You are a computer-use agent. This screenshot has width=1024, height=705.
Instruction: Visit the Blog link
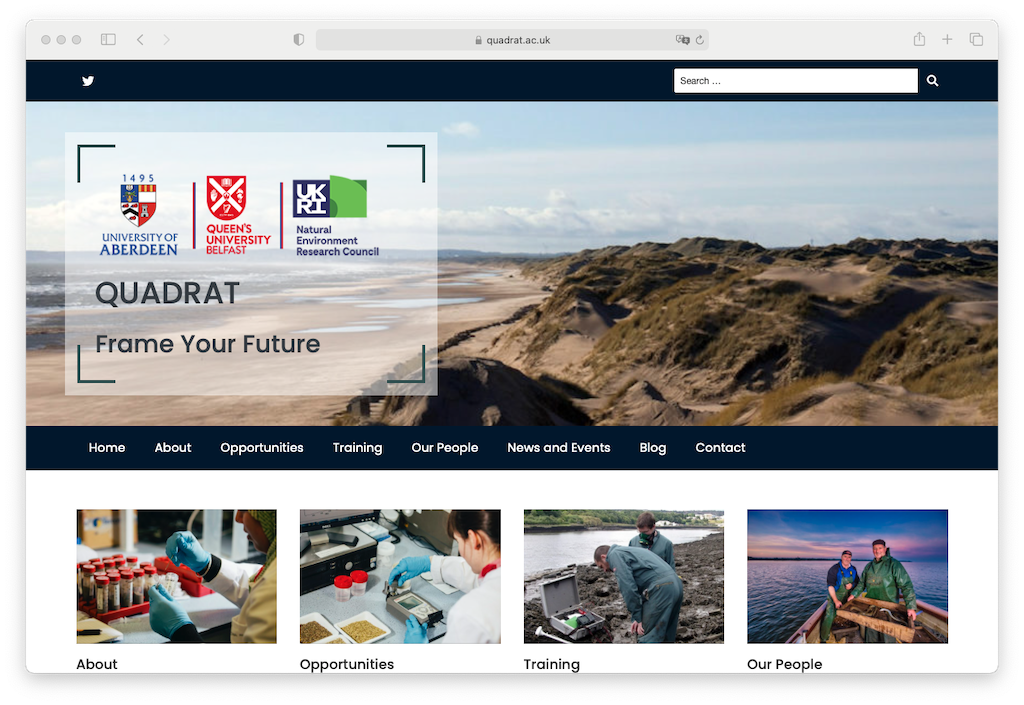tap(652, 448)
